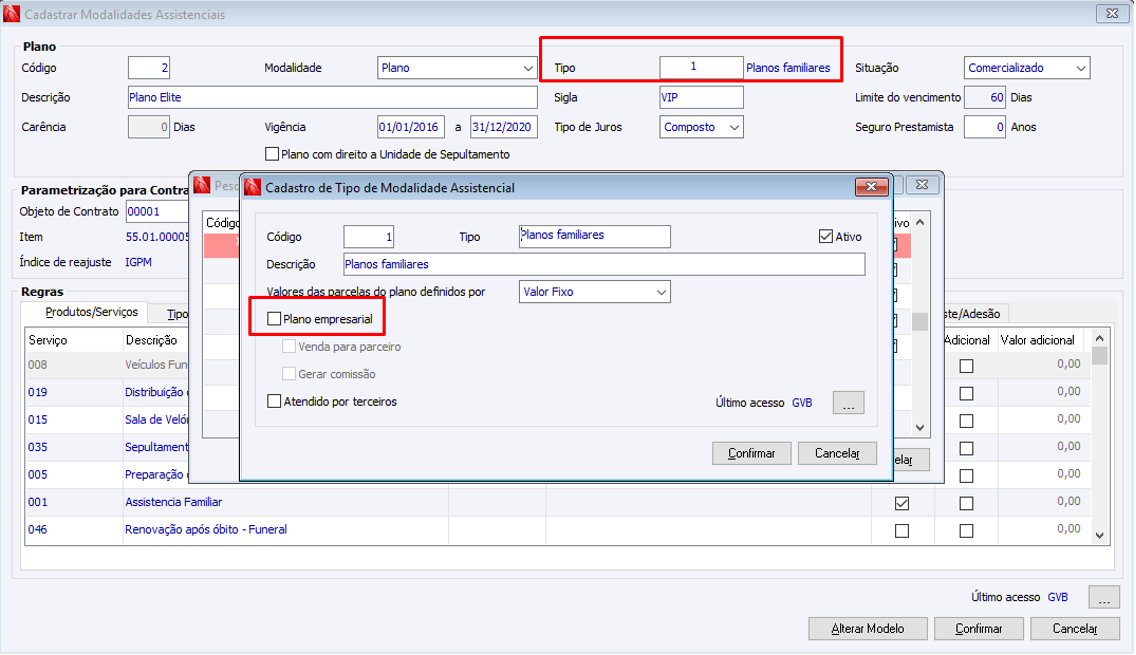Toggle Adicional checkbox in row 019
This screenshot has width=1136, height=655.
click(x=966, y=393)
